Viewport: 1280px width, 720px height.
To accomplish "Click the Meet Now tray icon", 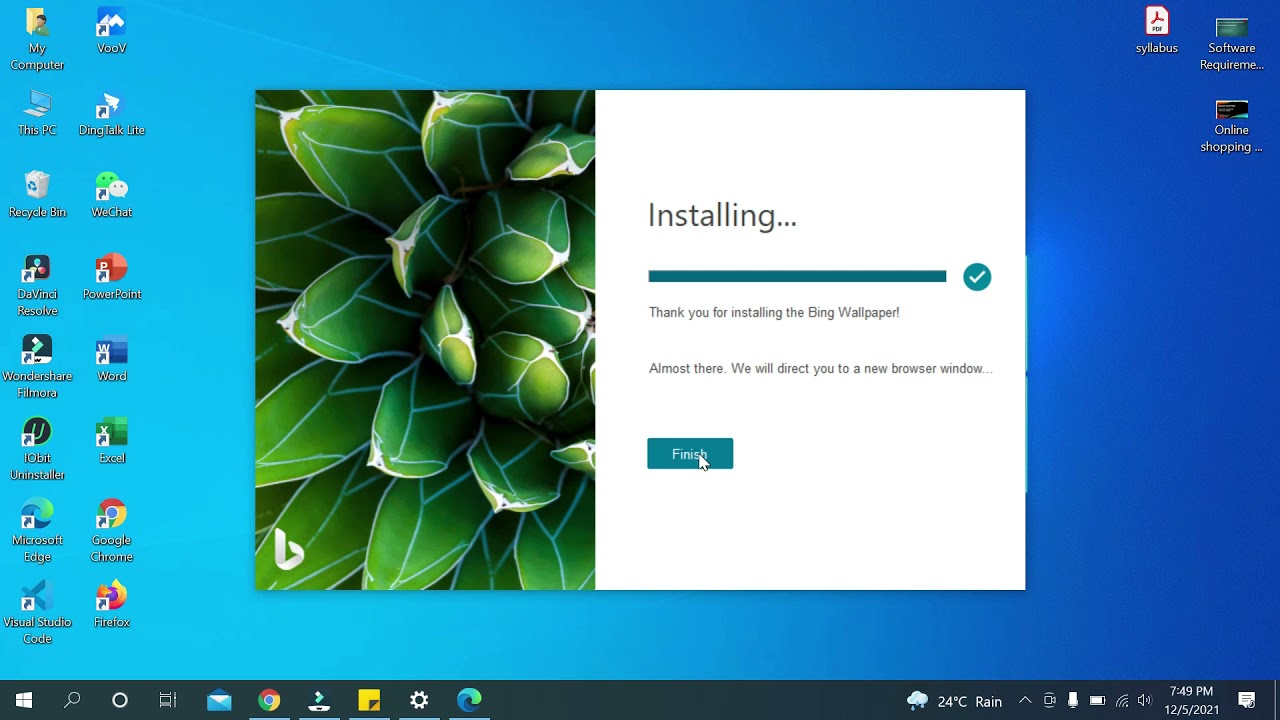I will 1049,700.
